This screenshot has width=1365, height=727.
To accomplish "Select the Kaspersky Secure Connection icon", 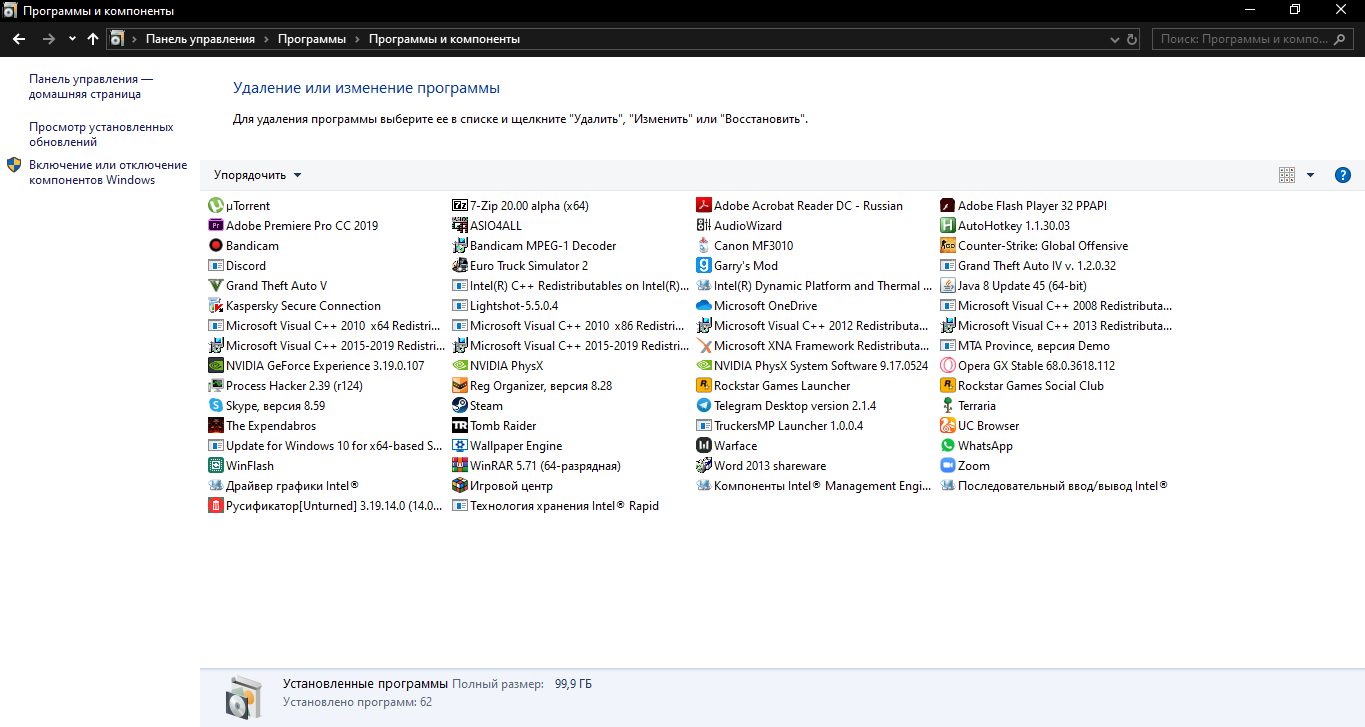I will pyautogui.click(x=215, y=306).
